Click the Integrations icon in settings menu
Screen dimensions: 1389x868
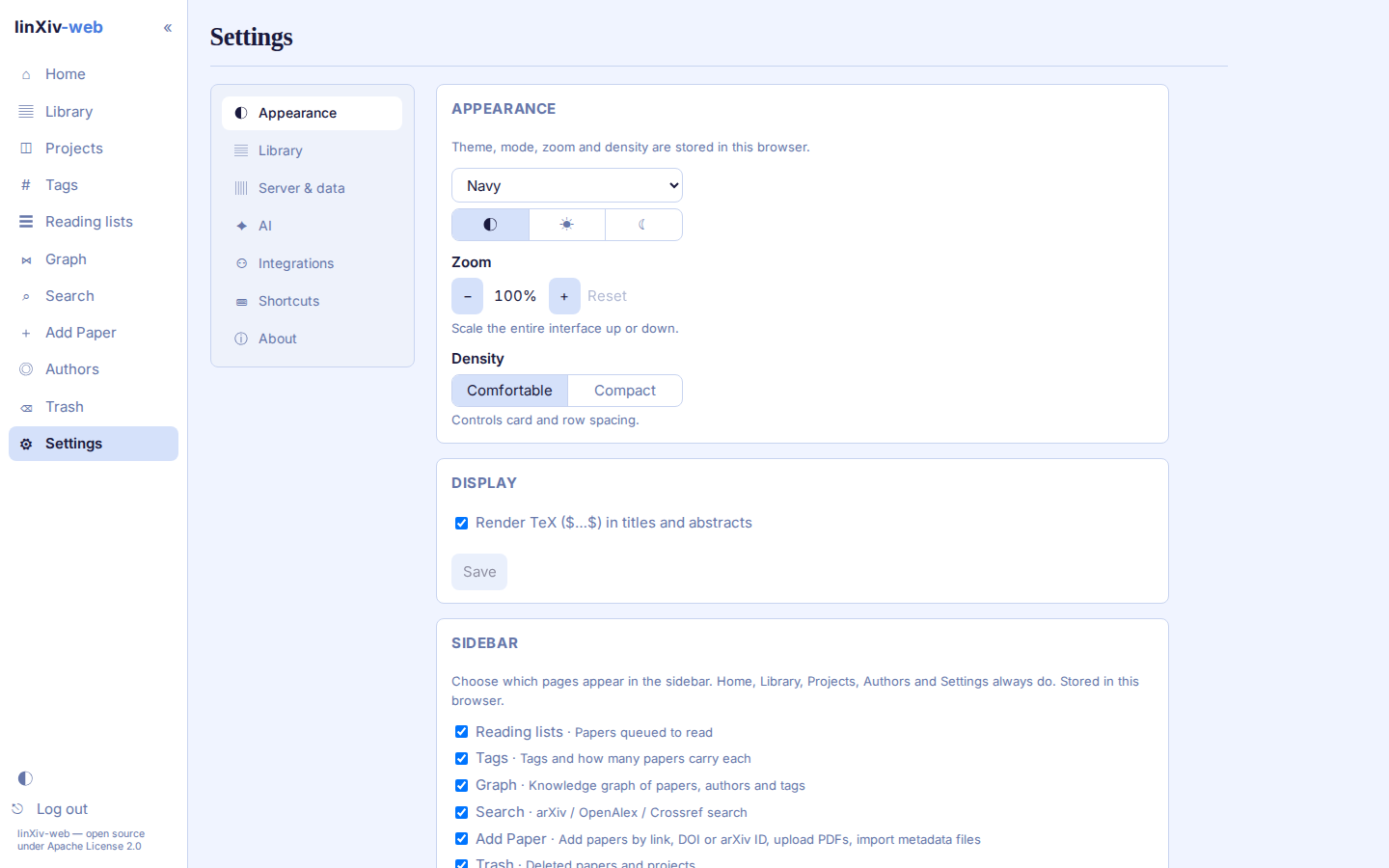241,263
